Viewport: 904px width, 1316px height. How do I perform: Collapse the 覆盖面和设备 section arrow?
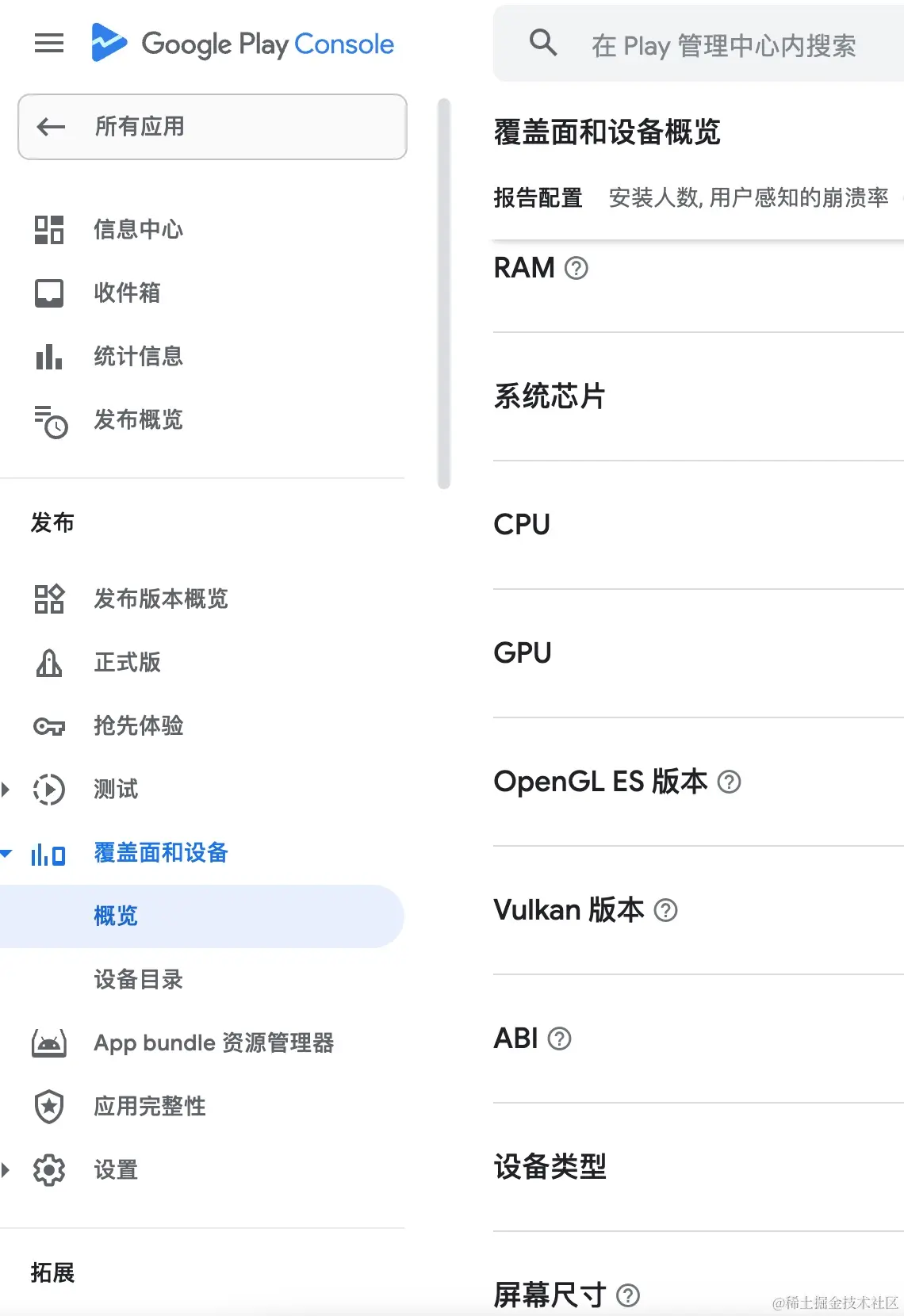coord(6,854)
